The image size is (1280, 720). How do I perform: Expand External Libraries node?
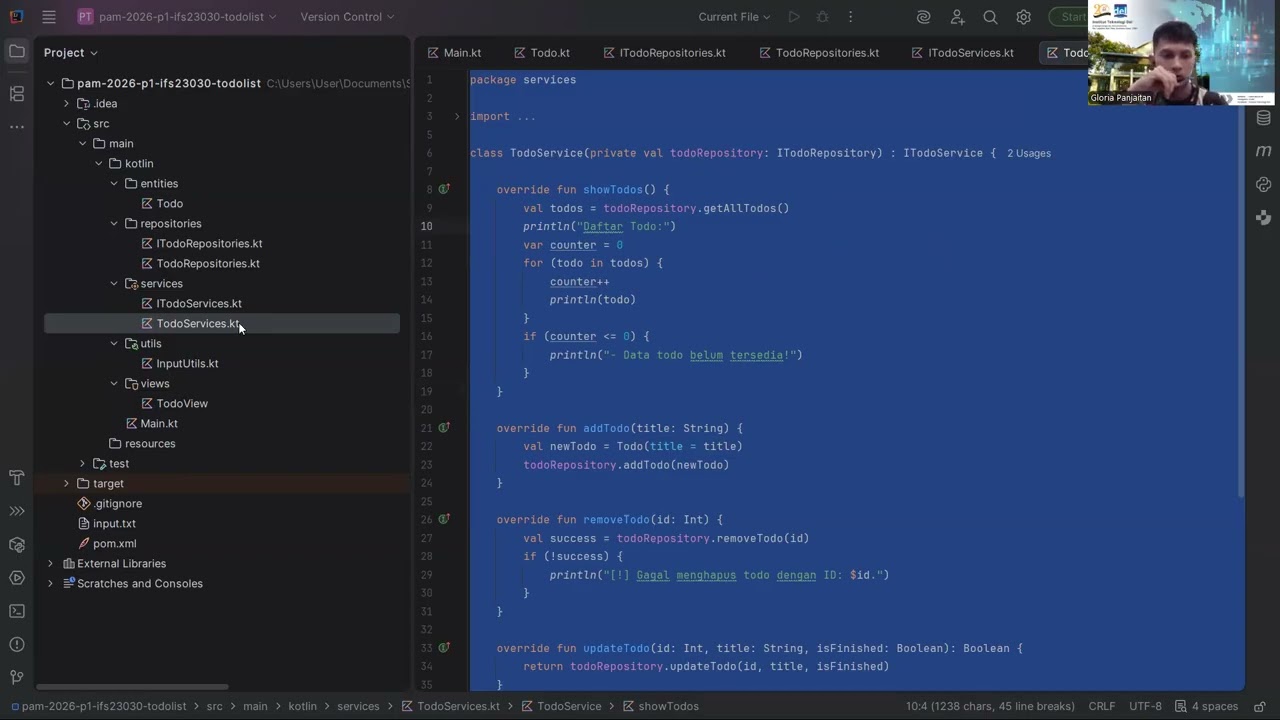(x=50, y=563)
